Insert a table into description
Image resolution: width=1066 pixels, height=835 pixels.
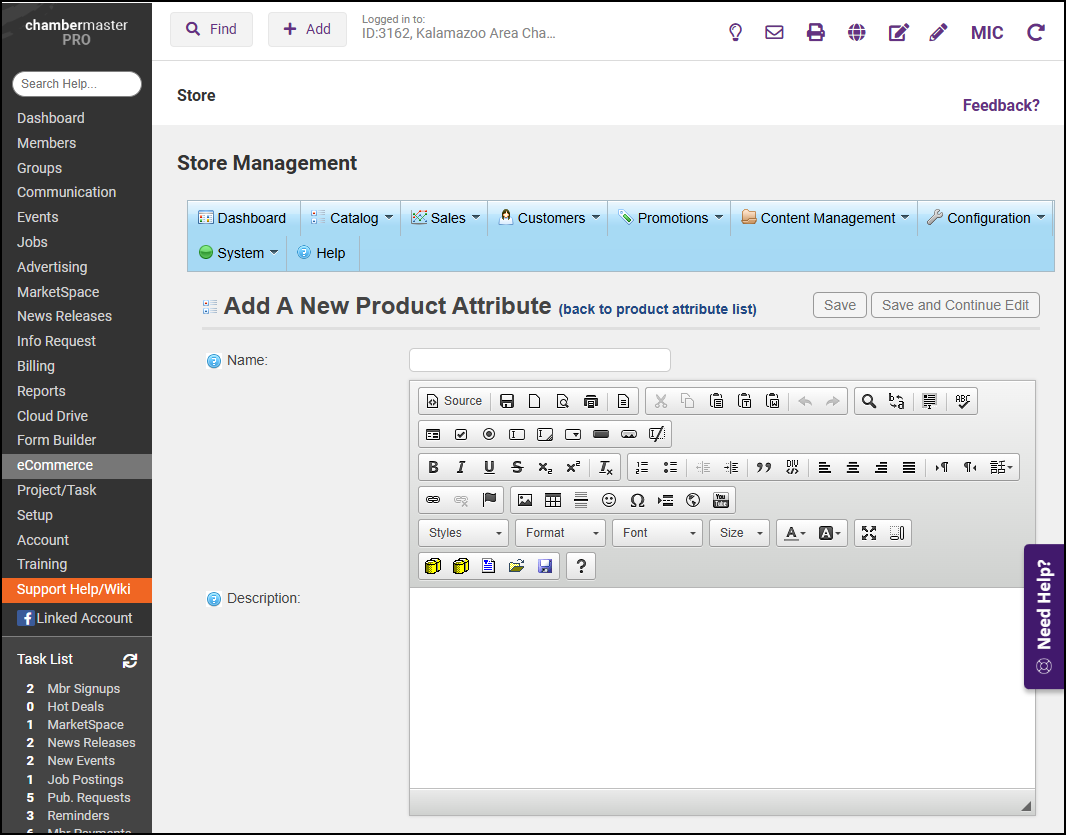pyautogui.click(x=553, y=500)
